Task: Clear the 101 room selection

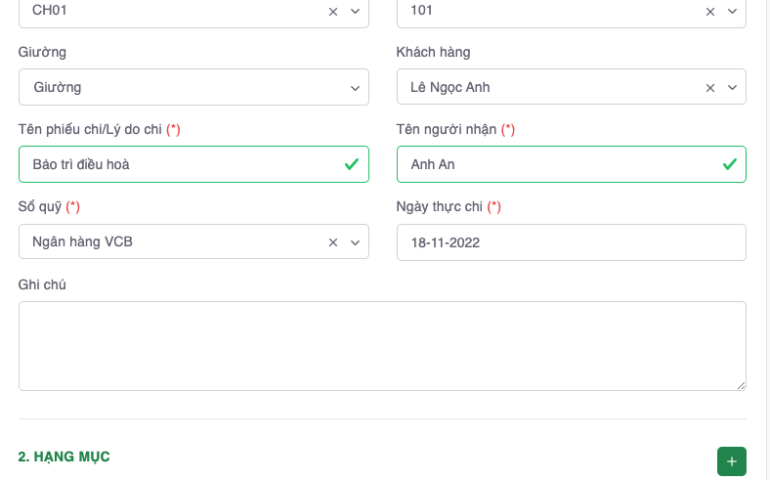Action: click(710, 11)
